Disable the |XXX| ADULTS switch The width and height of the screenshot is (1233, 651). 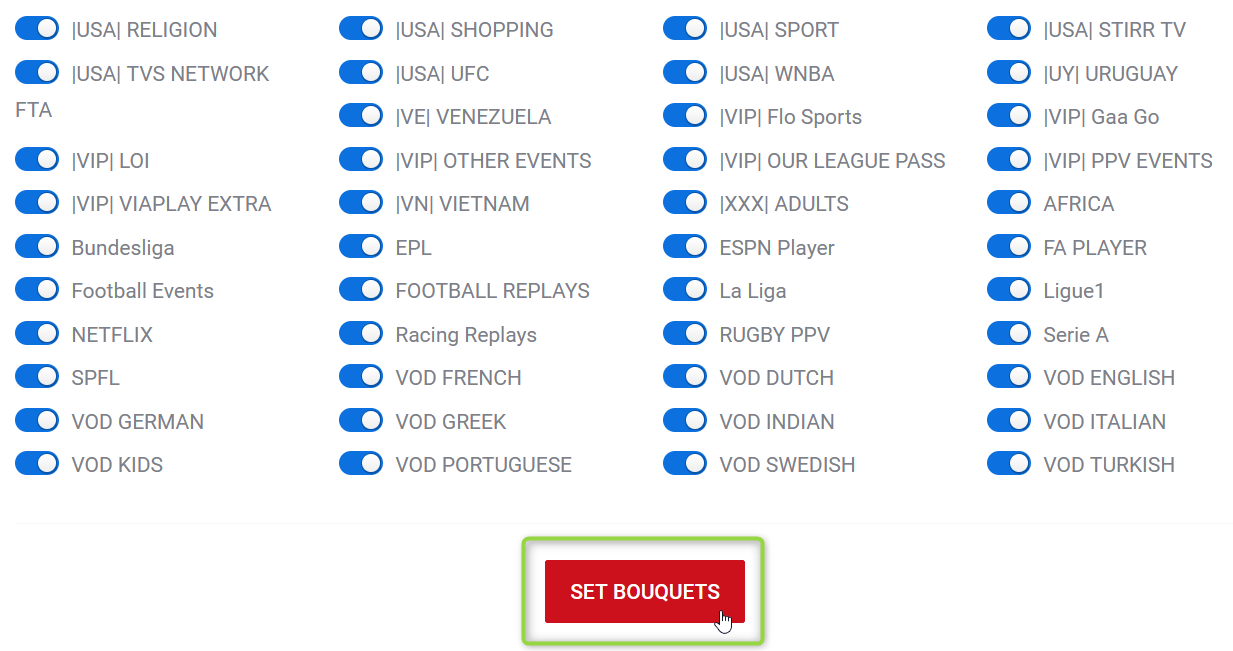point(685,203)
